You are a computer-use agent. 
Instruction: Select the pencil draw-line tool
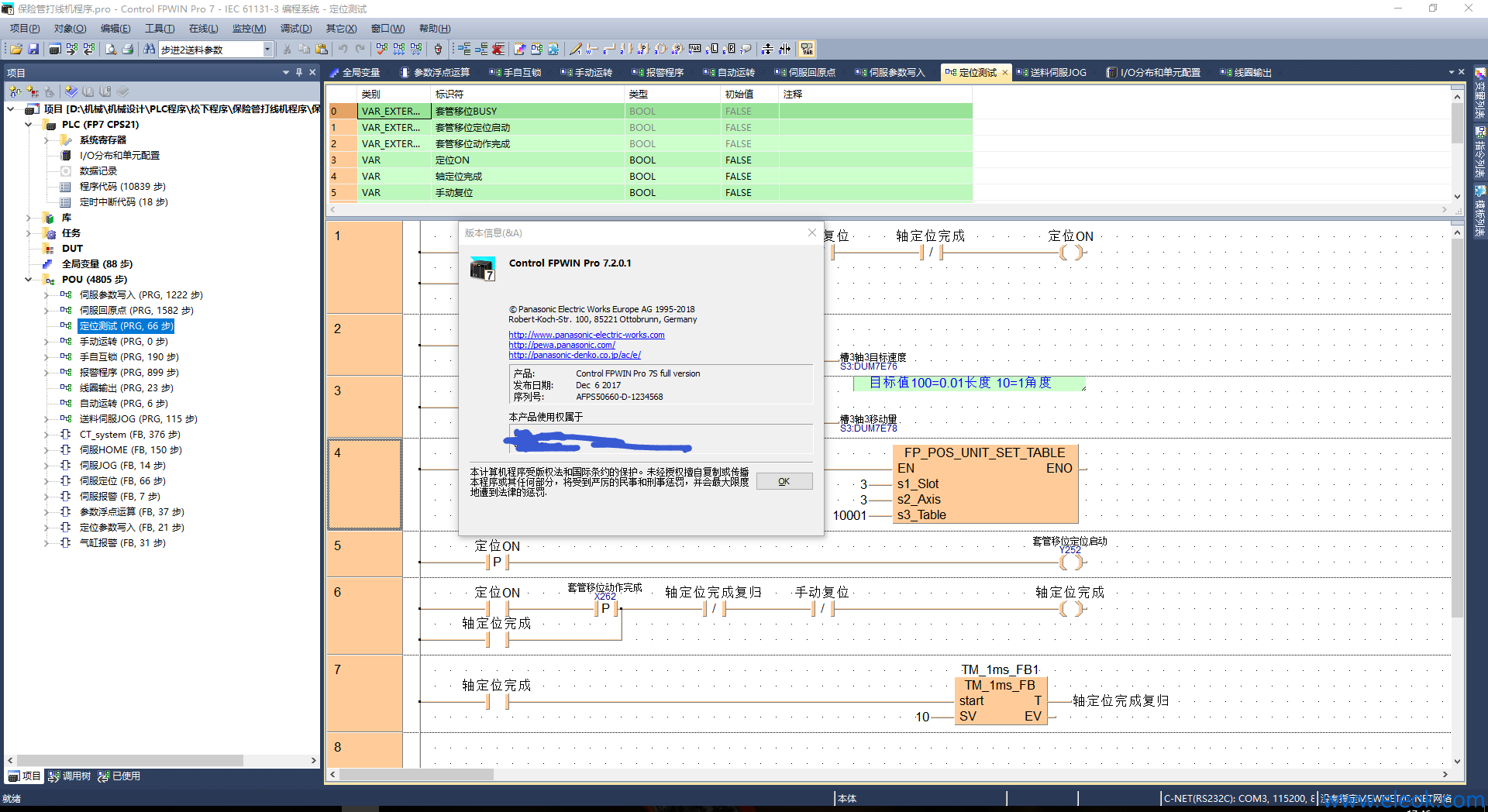[x=575, y=49]
